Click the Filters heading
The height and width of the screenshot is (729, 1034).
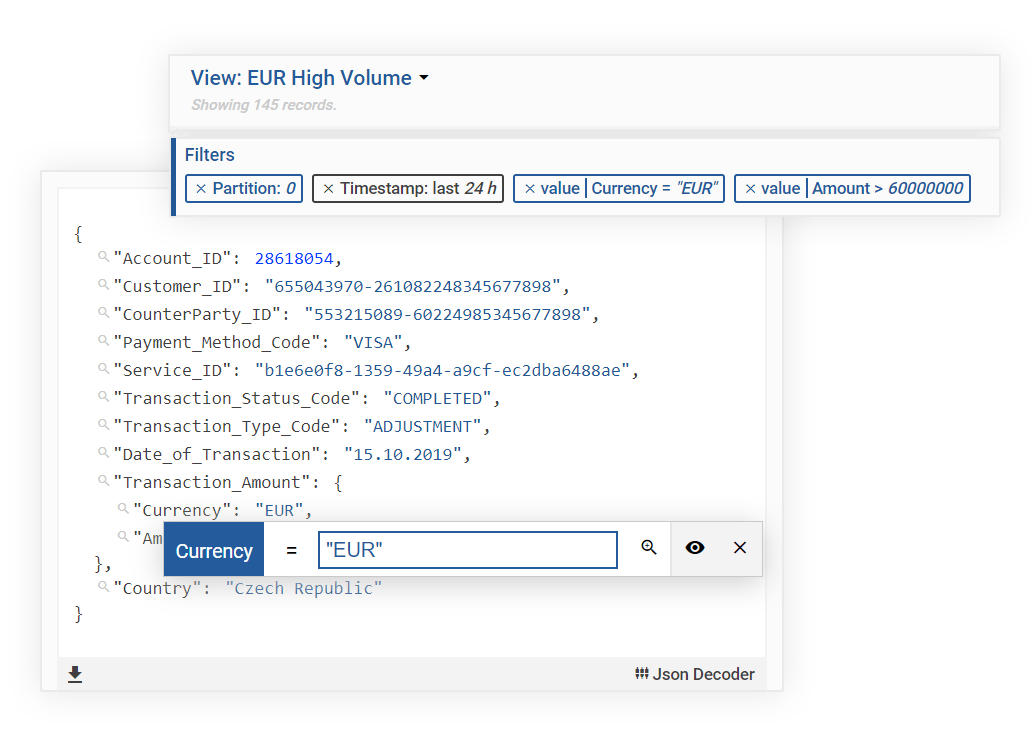coord(210,154)
